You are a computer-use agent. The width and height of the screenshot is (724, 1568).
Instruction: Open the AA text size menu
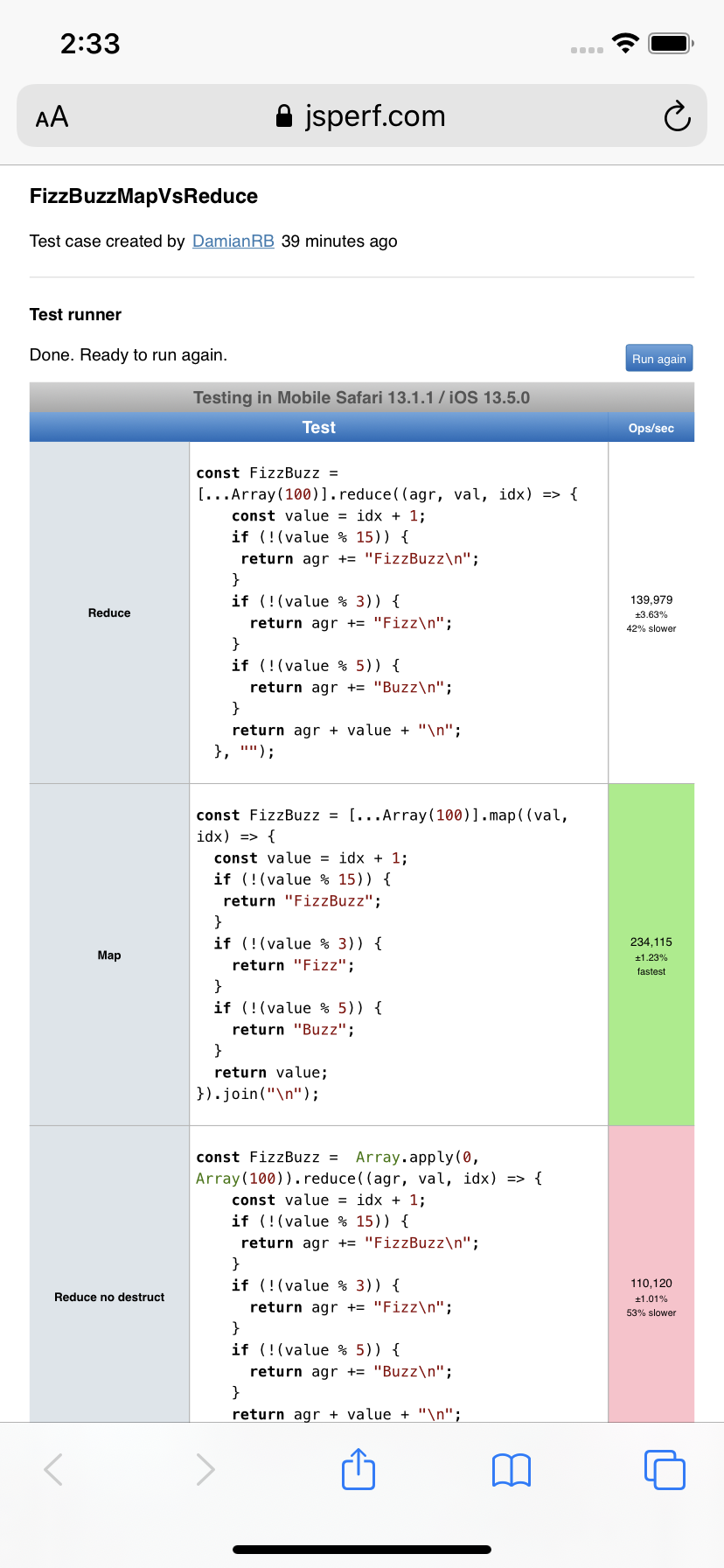click(x=52, y=116)
